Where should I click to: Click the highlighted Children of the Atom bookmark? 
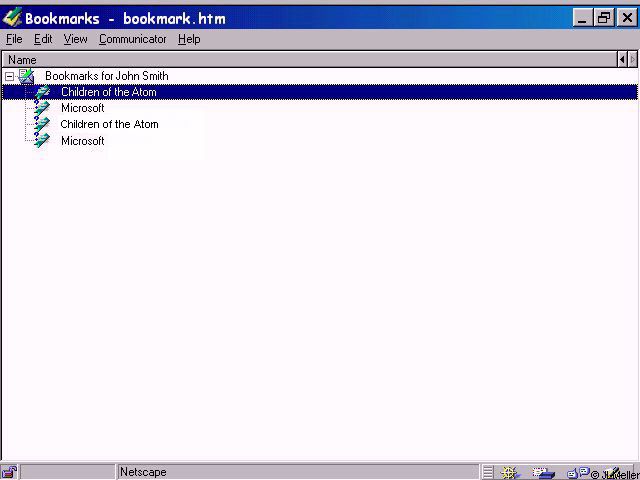320,92
